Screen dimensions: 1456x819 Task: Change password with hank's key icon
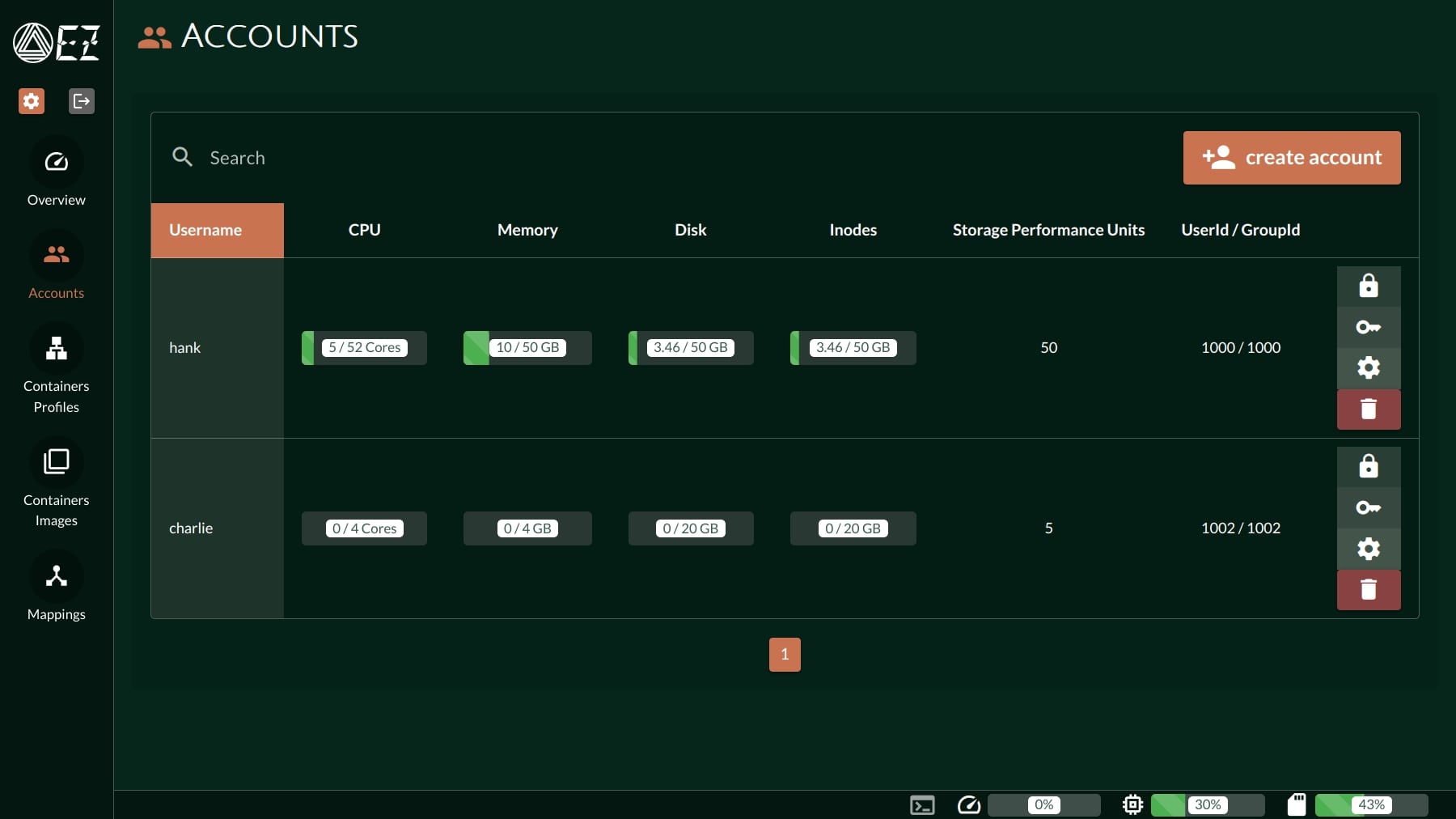[x=1368, y=327]
